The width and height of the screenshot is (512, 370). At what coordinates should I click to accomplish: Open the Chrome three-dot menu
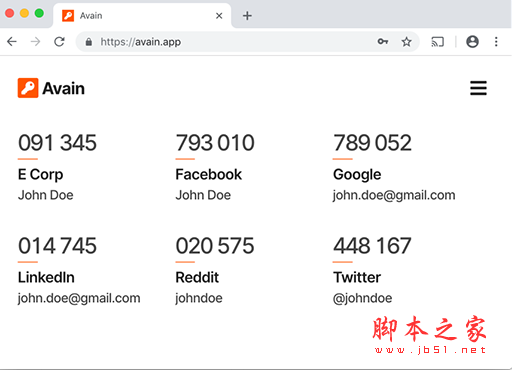tap(496, 42)
